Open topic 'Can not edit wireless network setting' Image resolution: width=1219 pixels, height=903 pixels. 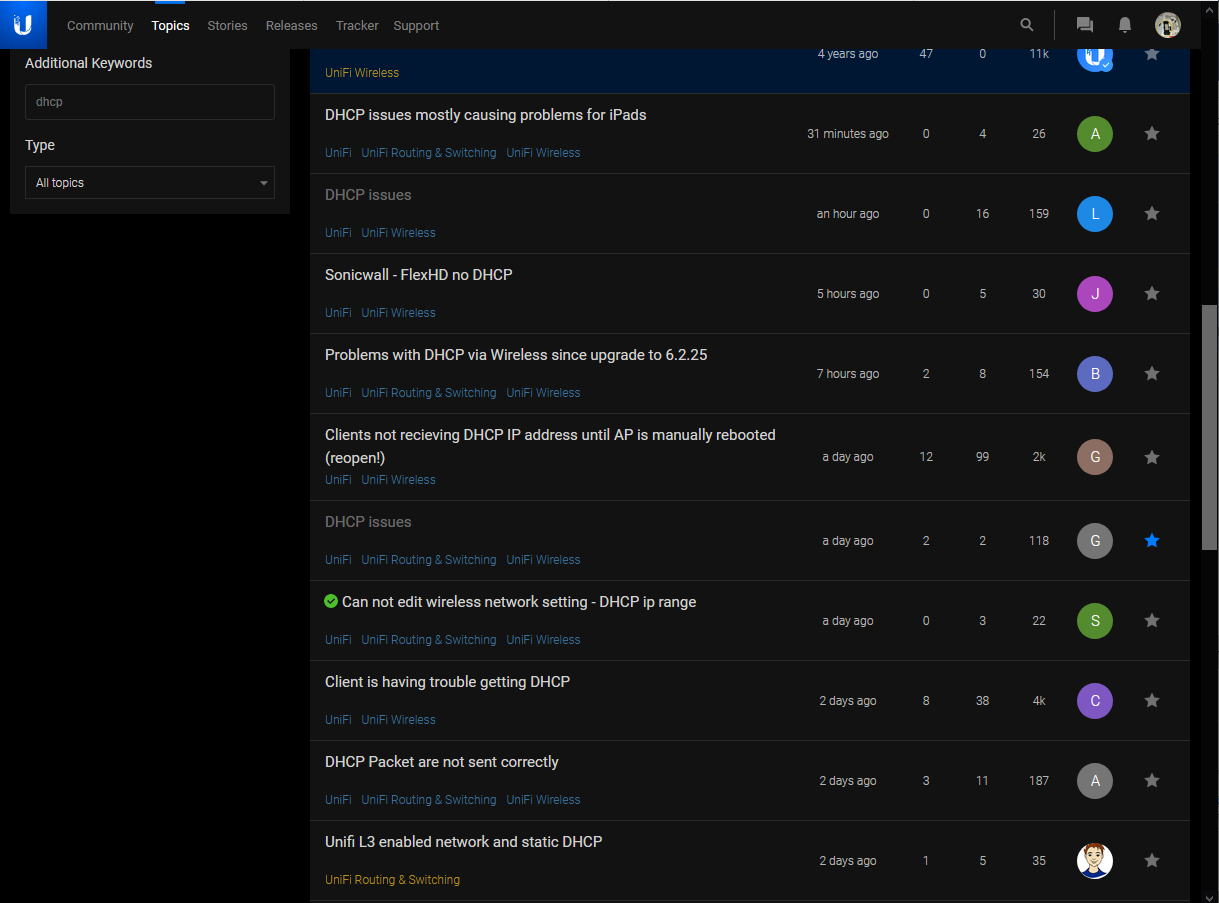[519, 602]
